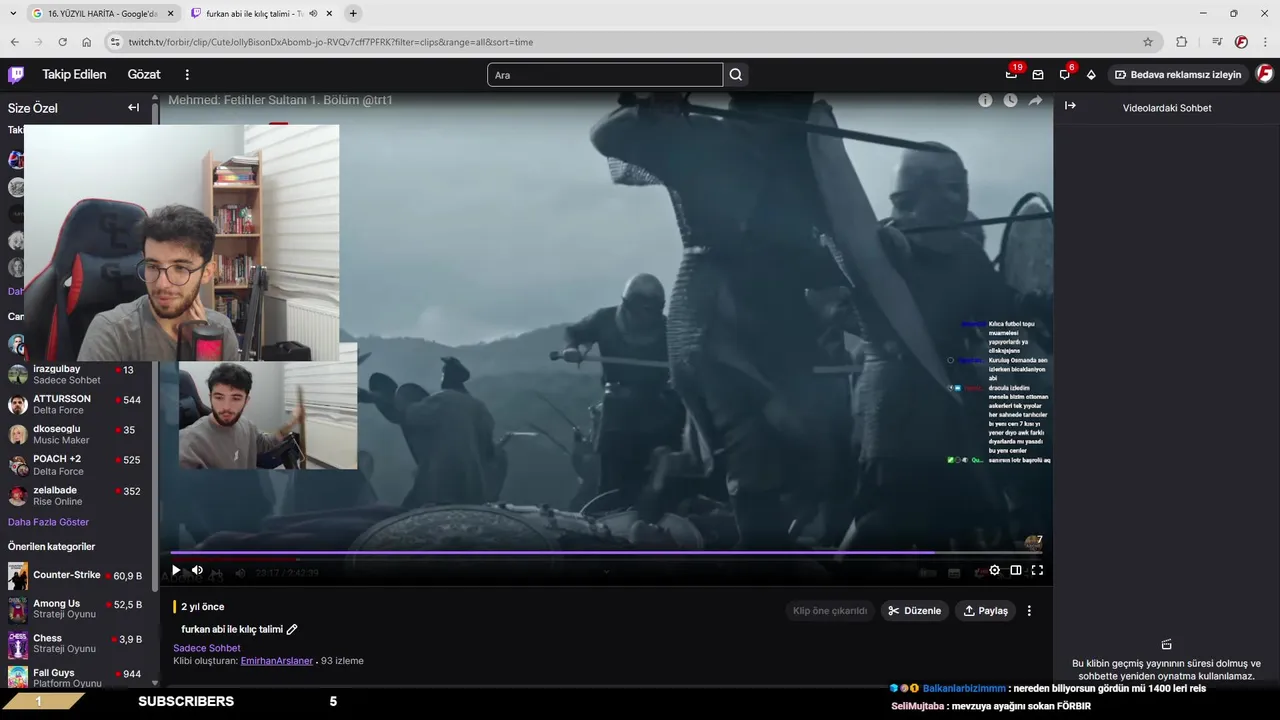Open the Bits diamond icon
The image size is (1280, 720).
[x=1091, y=75]
